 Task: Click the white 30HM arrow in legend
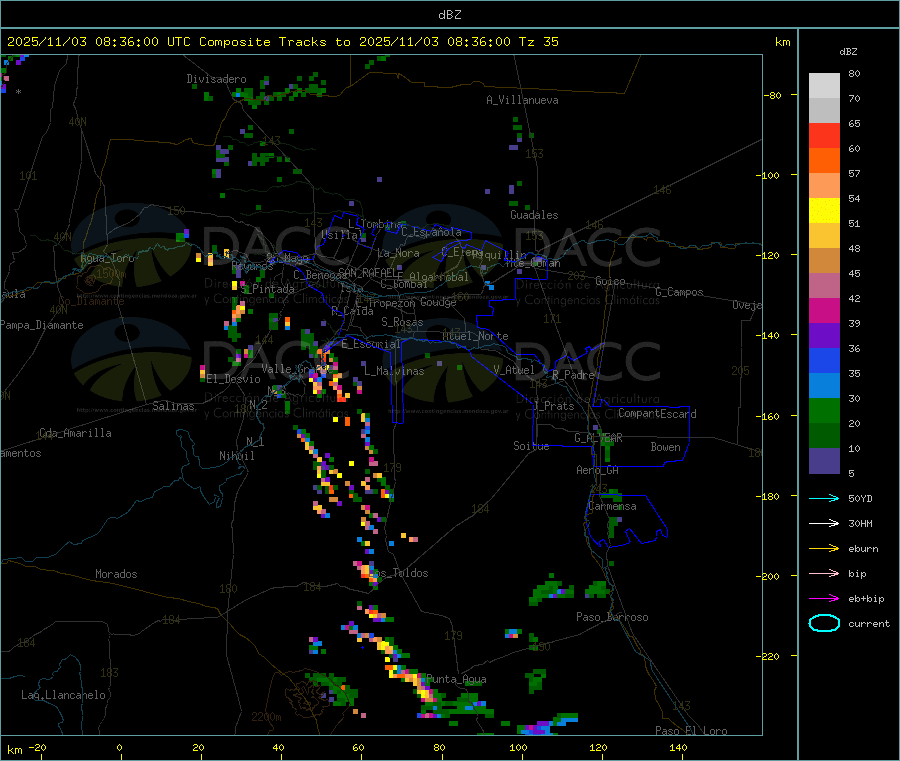click(x=824, y=523)
